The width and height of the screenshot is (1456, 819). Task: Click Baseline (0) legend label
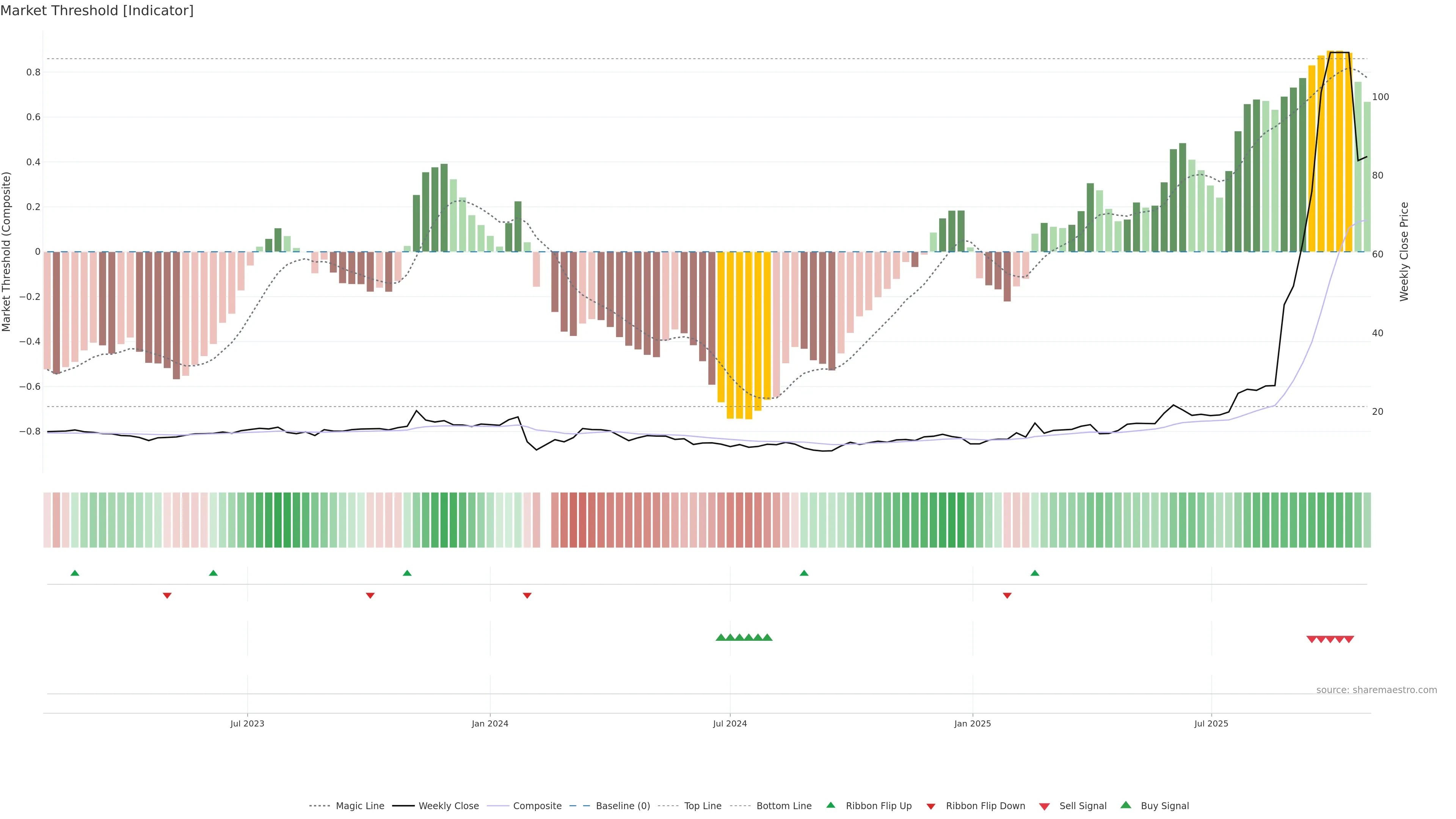(623, 805)
